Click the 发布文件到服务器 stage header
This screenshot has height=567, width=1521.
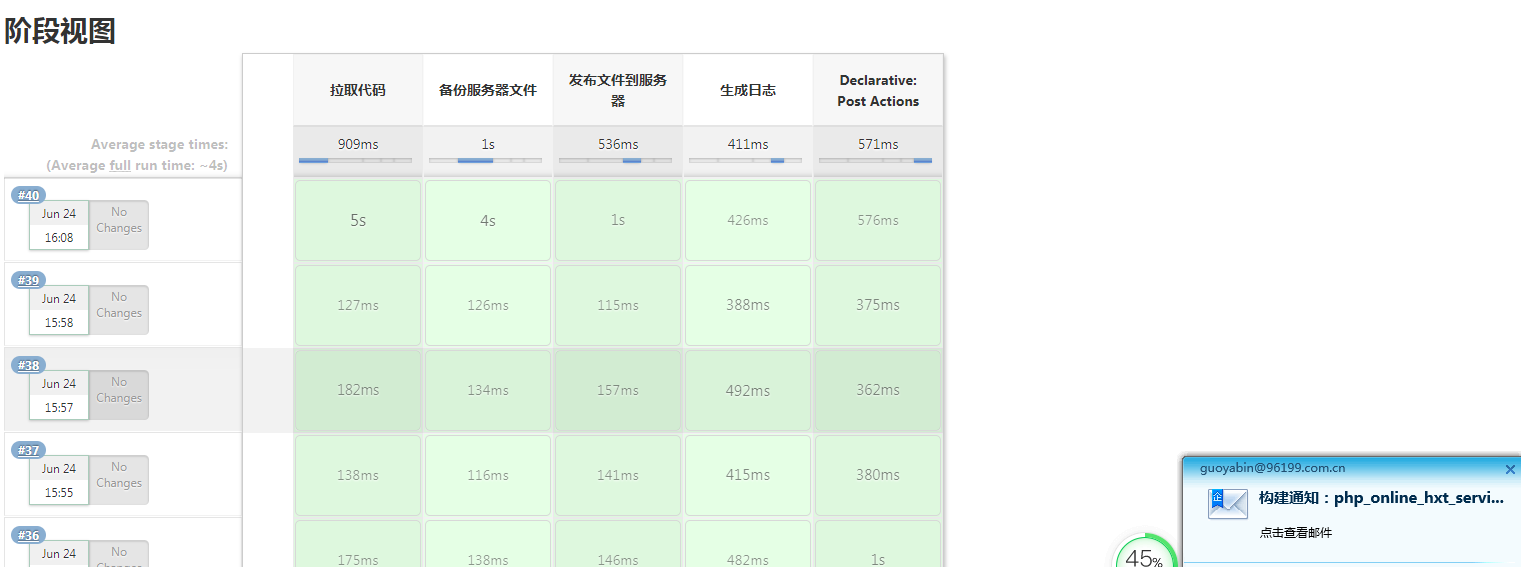[x=618, y=90]
